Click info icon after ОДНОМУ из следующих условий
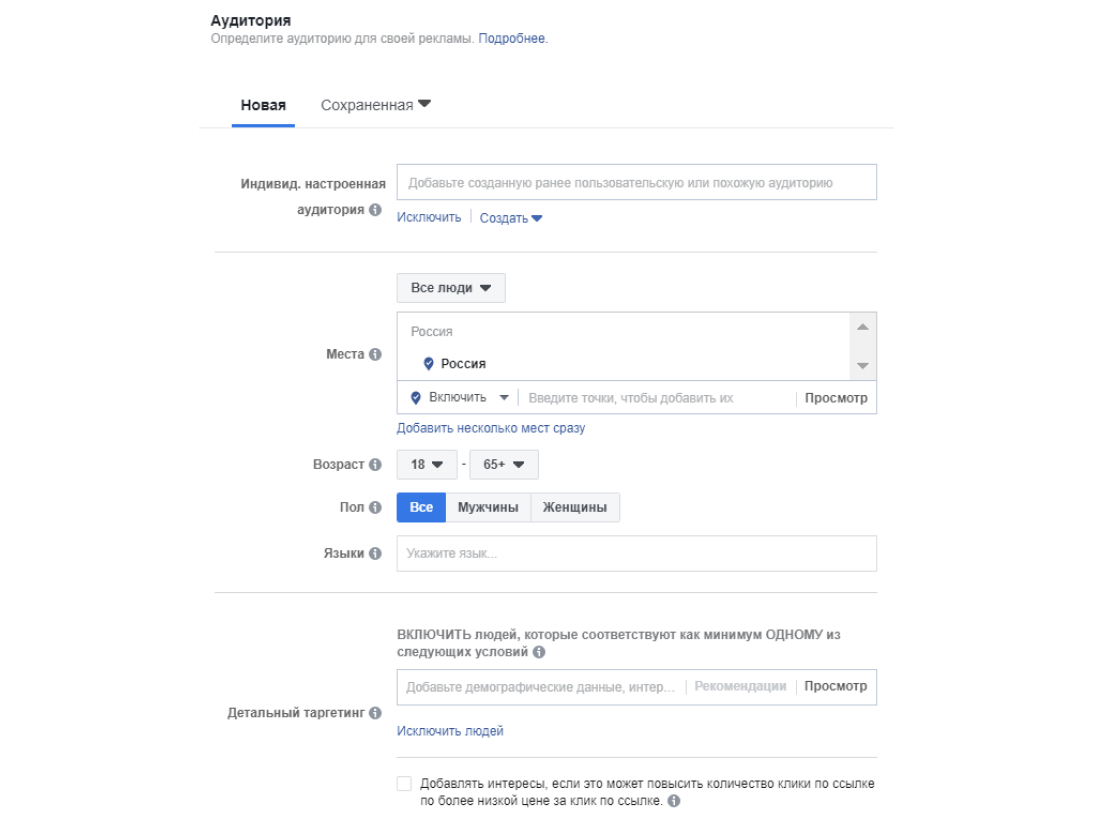1093x819 pixels. click(539, 652)
